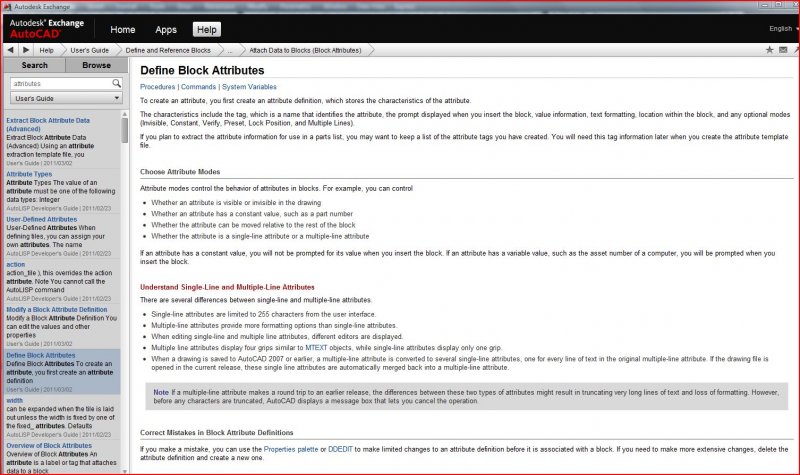This screenshot has width=800, height=475.
Task: Click the User's Guide breadcrumb
Action: [x=89, y=51]
